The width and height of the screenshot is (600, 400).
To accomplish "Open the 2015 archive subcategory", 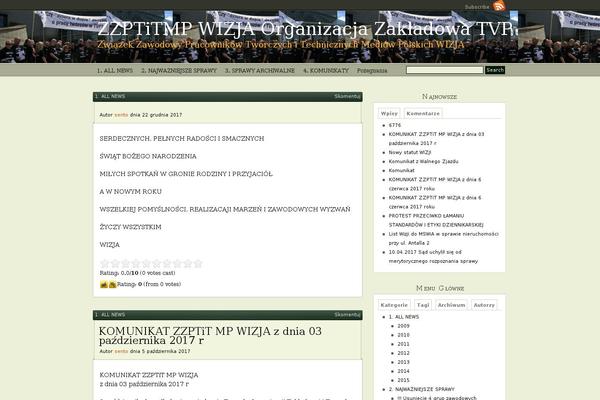I will [403, 380].
